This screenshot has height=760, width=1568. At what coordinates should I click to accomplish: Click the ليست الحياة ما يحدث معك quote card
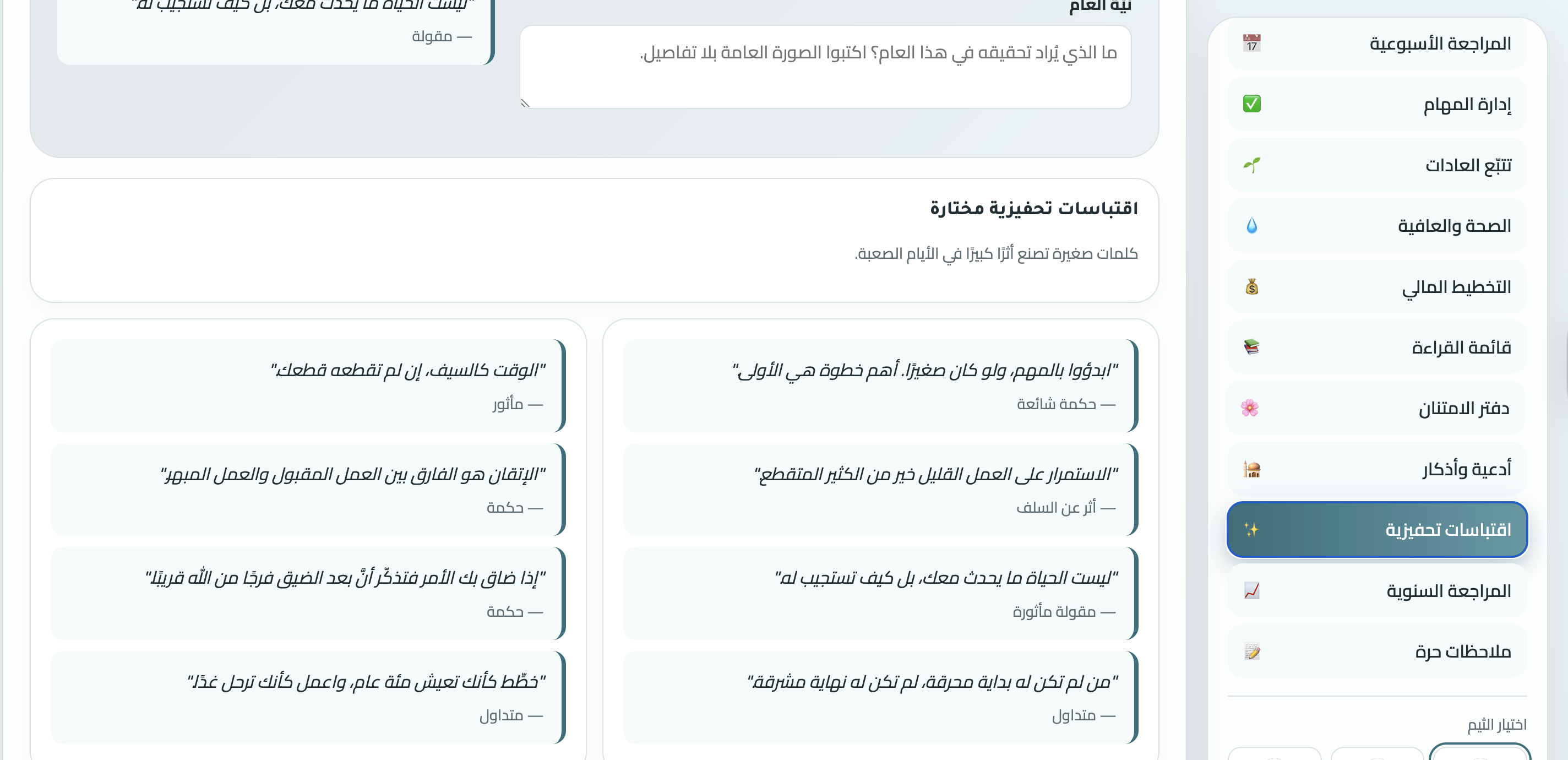(880, 593)
